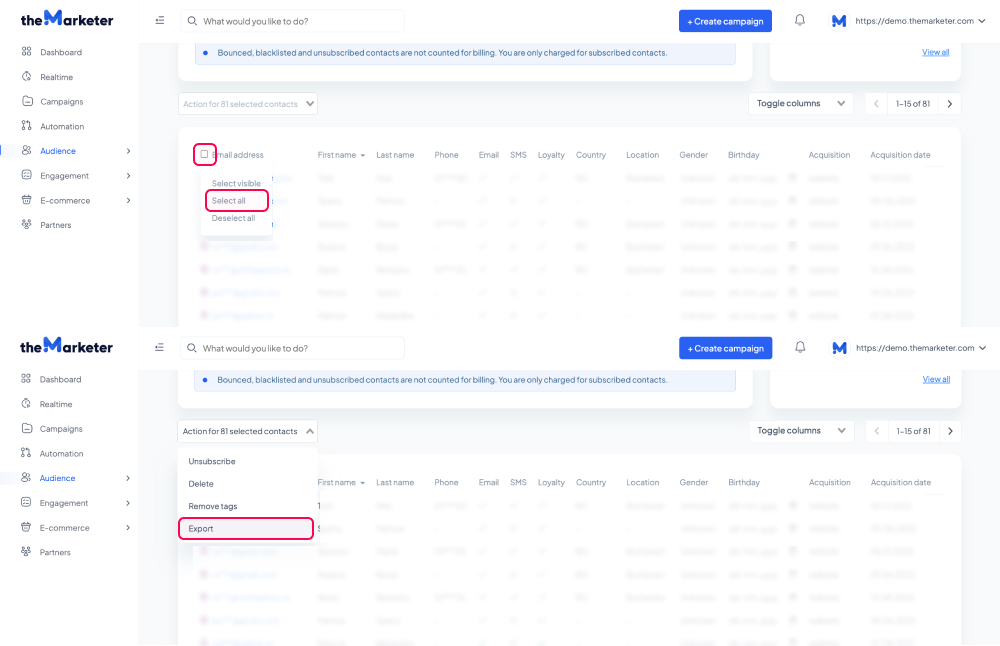Open Partners icon in upper screenshot sidebar

26,224
